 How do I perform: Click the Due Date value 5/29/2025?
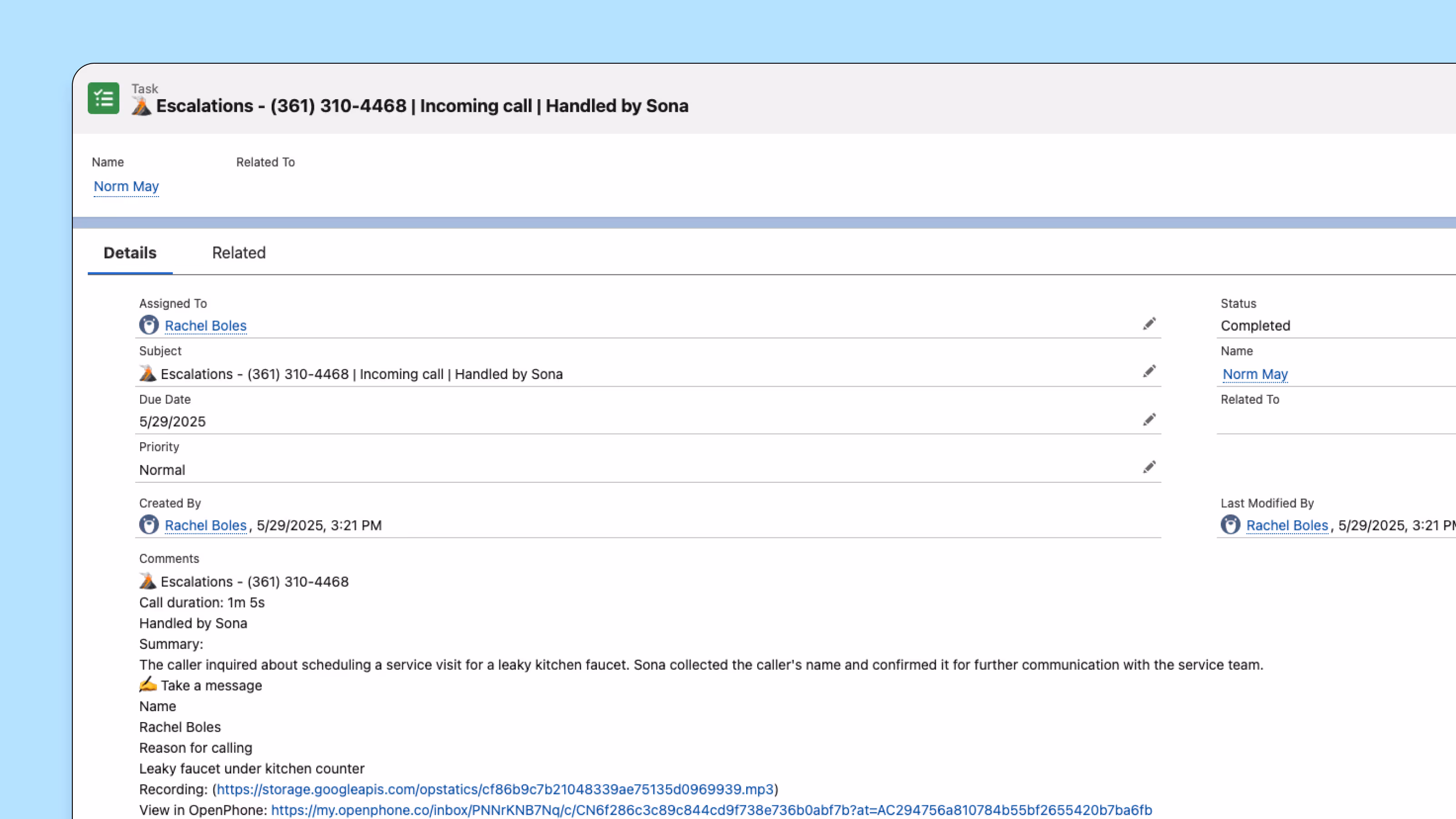[x=172, y=422]
